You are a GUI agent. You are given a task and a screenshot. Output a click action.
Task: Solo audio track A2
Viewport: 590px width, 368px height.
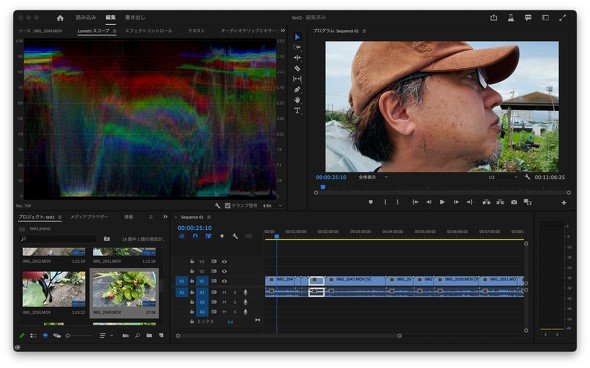pos(235,302)
